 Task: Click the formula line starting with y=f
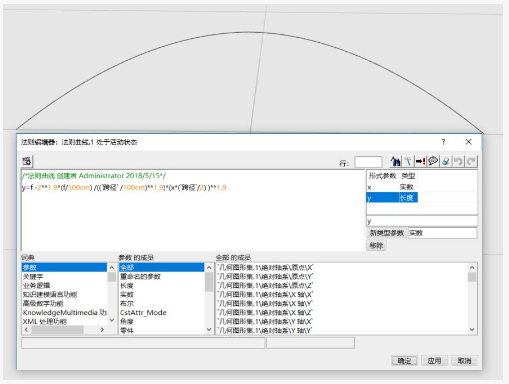click(x=124, y=187)
